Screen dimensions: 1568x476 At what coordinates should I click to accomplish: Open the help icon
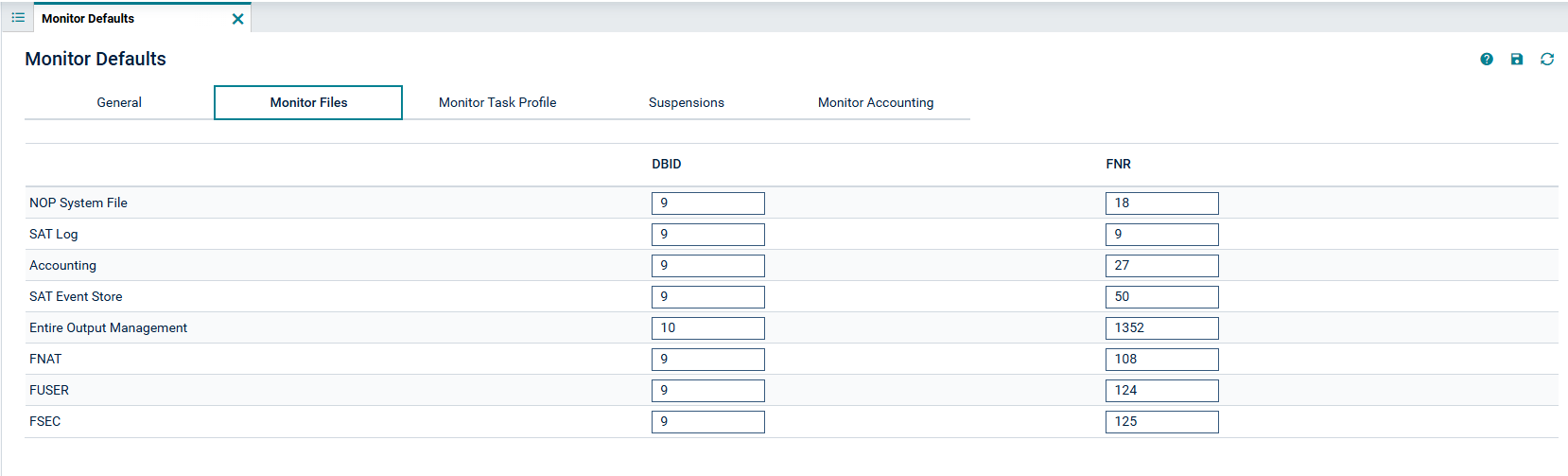coord(1487,59)
